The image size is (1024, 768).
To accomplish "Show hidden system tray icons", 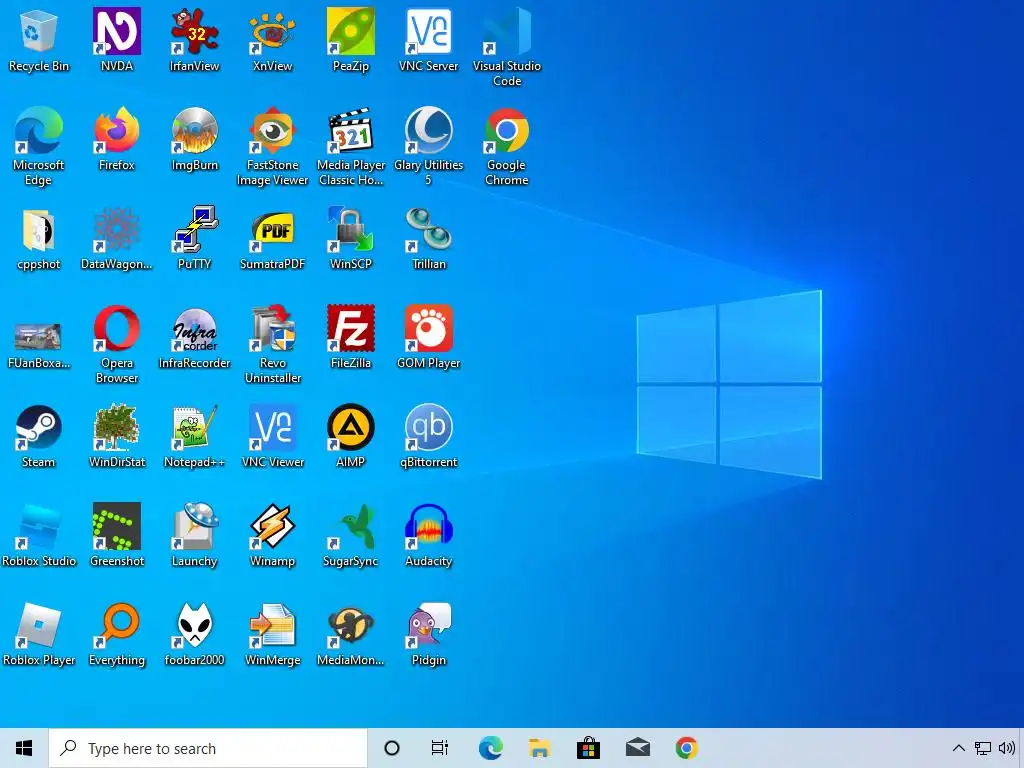I will click(958, 748).
